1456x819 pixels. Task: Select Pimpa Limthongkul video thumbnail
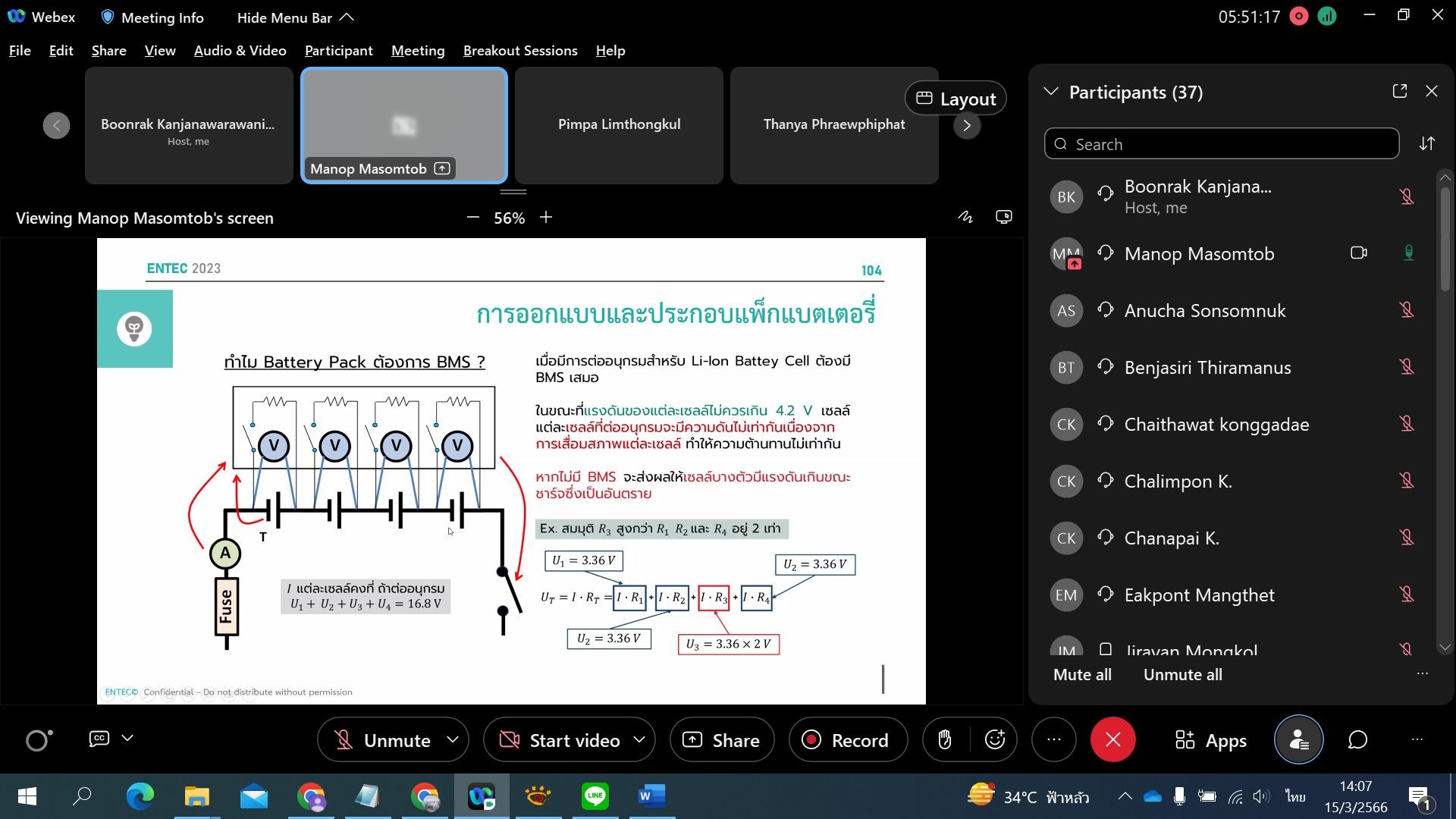(x=619, y=126)
